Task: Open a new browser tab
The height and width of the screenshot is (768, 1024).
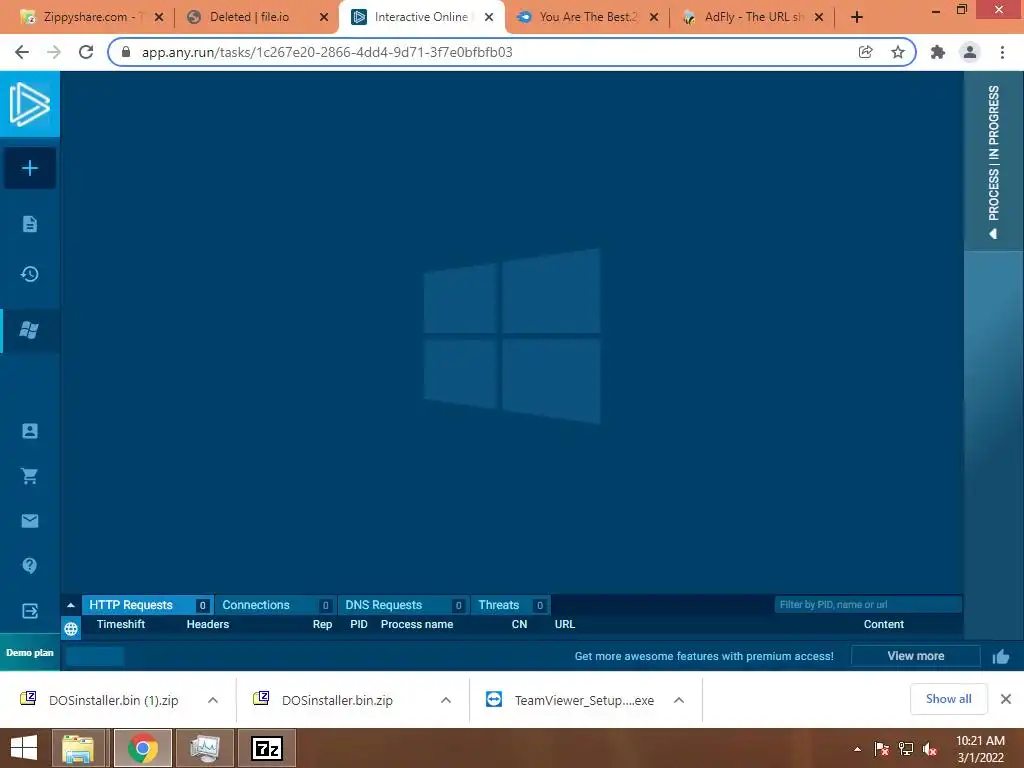Action: (x=857, y=17)
